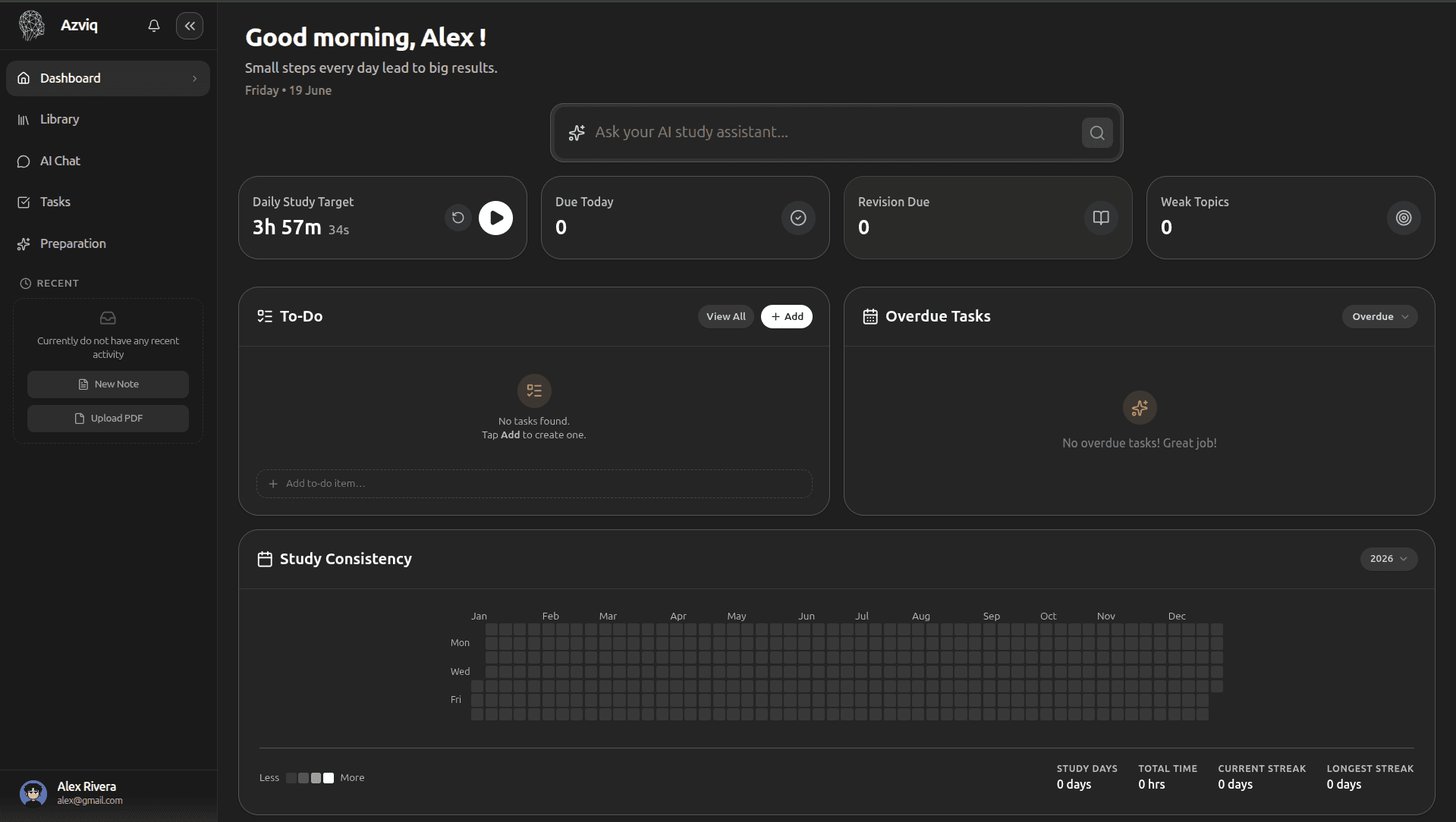Viewport: 1456px width, 822px height.
Task: Open the notifications bell
Action: (154, 26)
